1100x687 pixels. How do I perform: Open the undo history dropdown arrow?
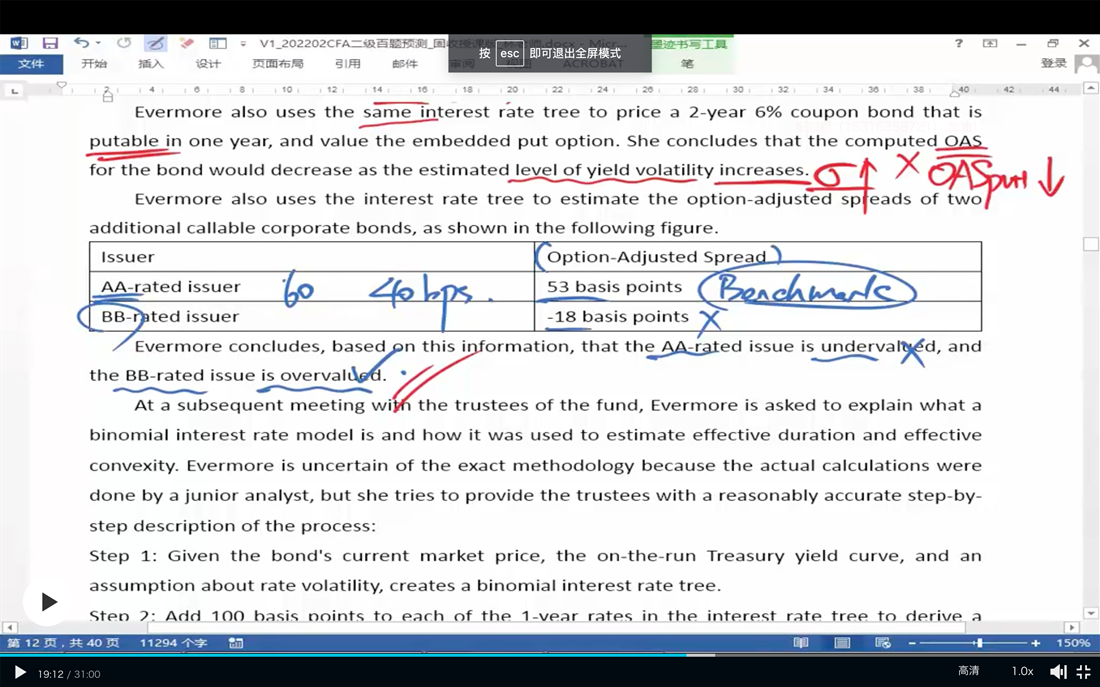98,44
